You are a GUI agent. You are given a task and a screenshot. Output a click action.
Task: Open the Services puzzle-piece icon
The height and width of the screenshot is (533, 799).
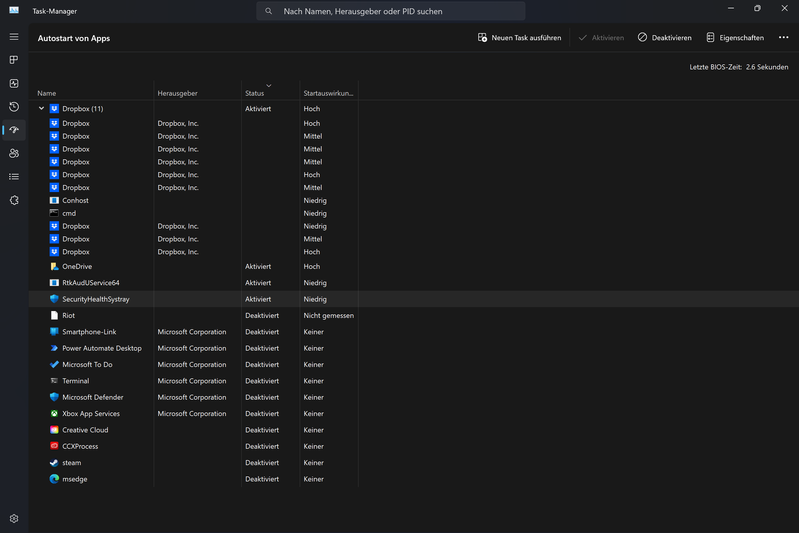(14, 200)
